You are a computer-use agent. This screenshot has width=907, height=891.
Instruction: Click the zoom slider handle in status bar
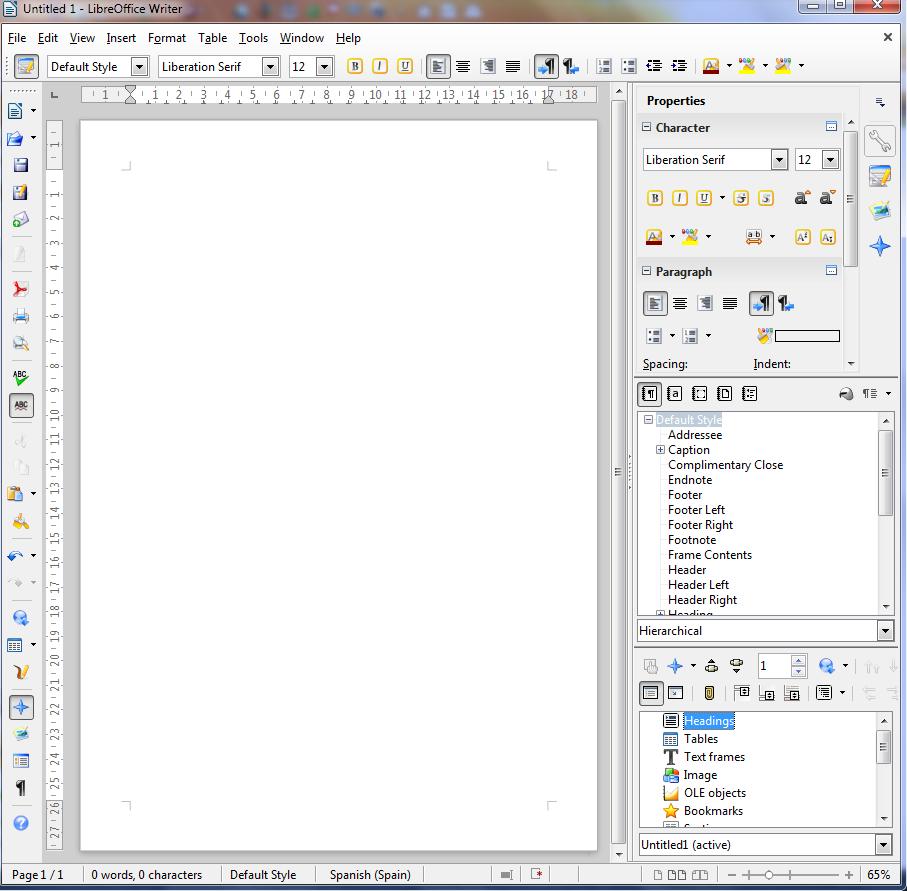(x=769, y=875)
